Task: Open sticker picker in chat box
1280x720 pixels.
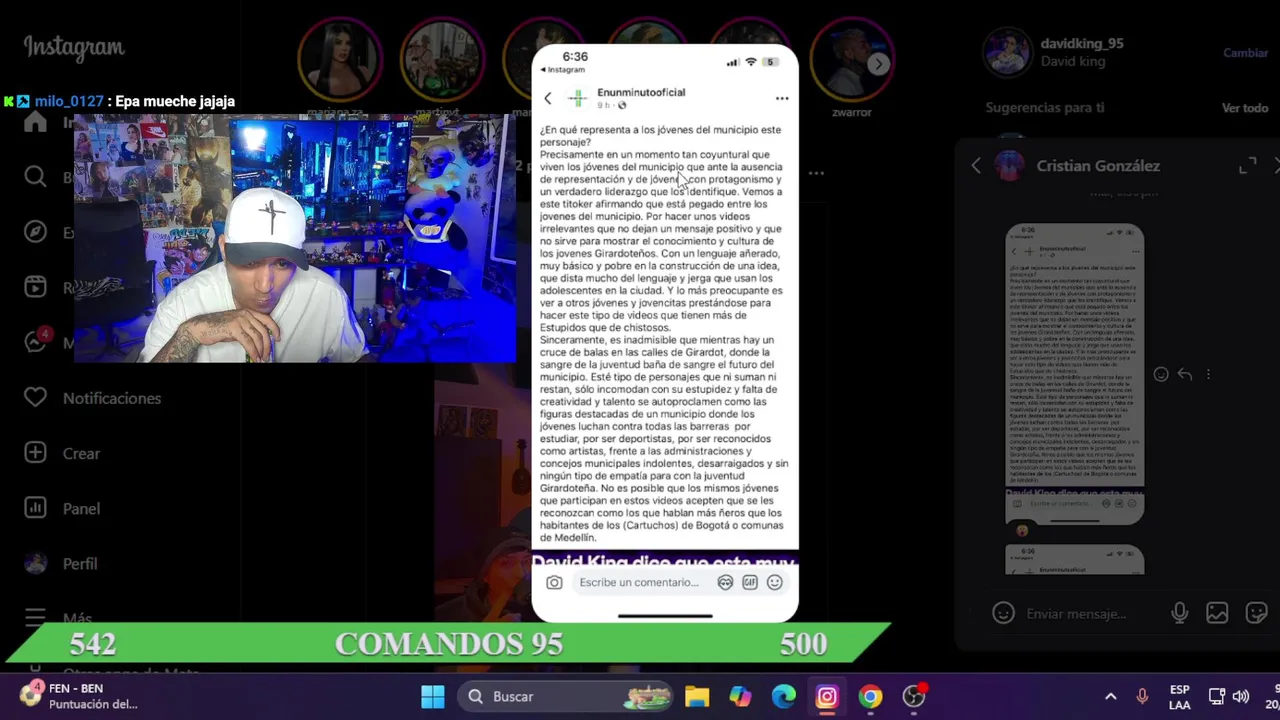Action: click(1256, 613)
